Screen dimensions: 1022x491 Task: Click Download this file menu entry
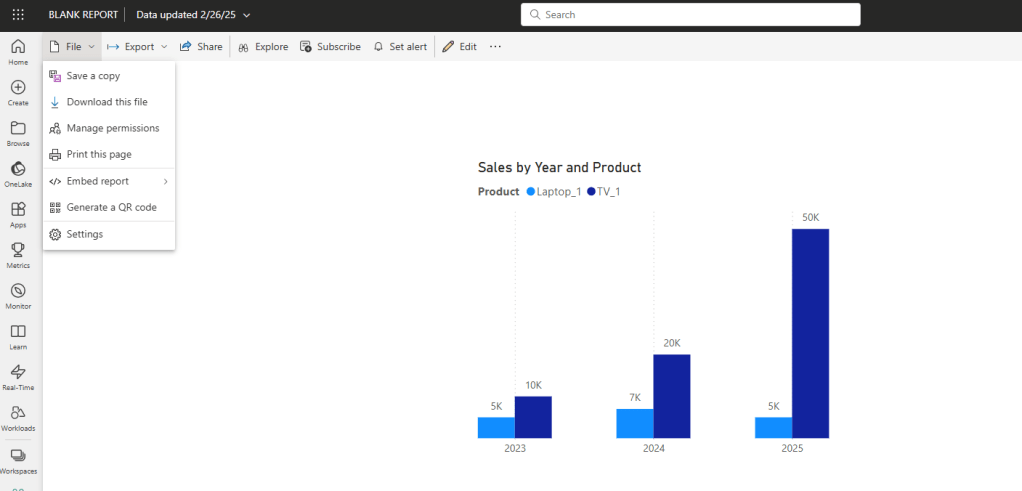click(107, 102)
